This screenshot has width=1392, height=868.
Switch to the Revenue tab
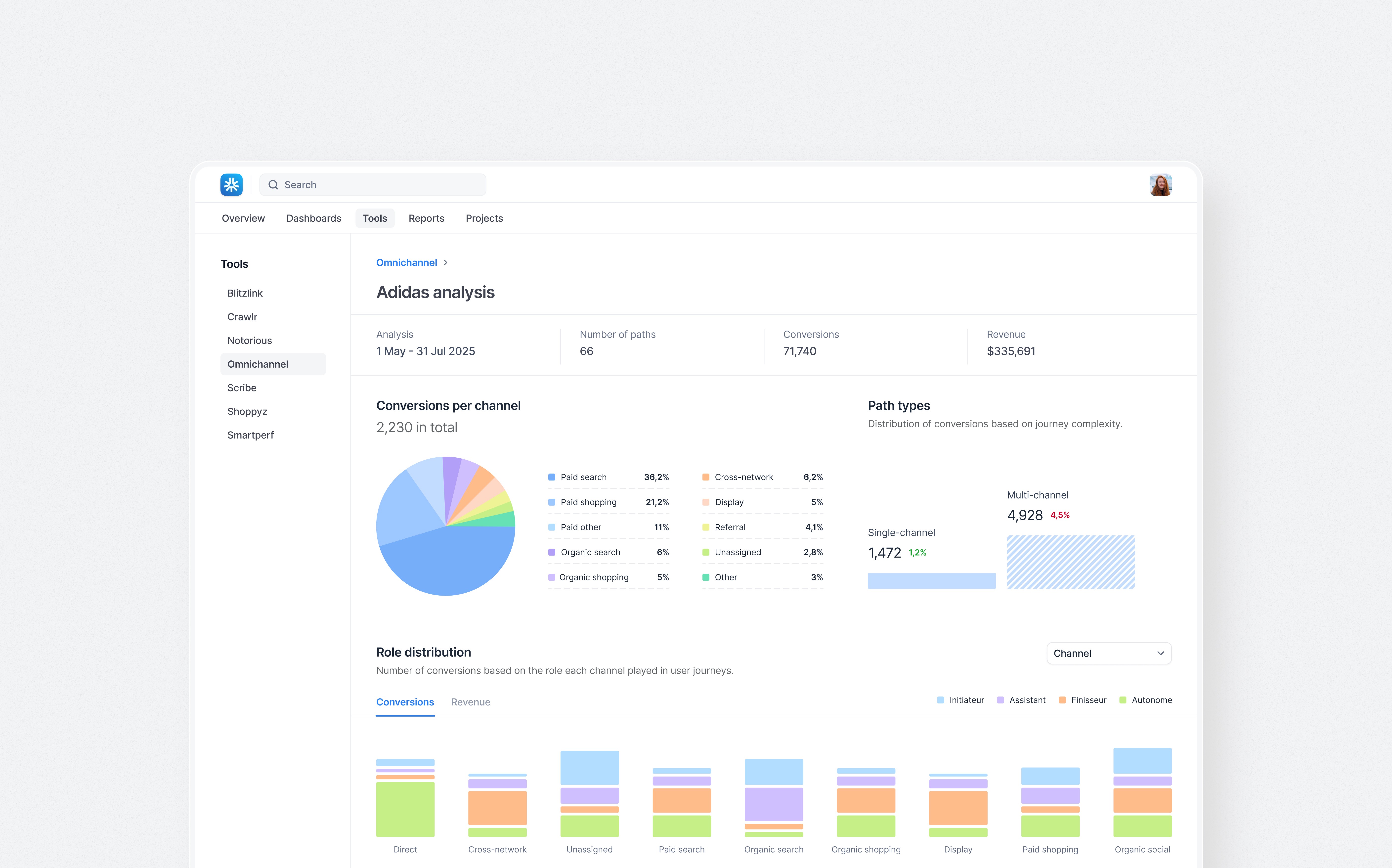[x=471, y=702]
